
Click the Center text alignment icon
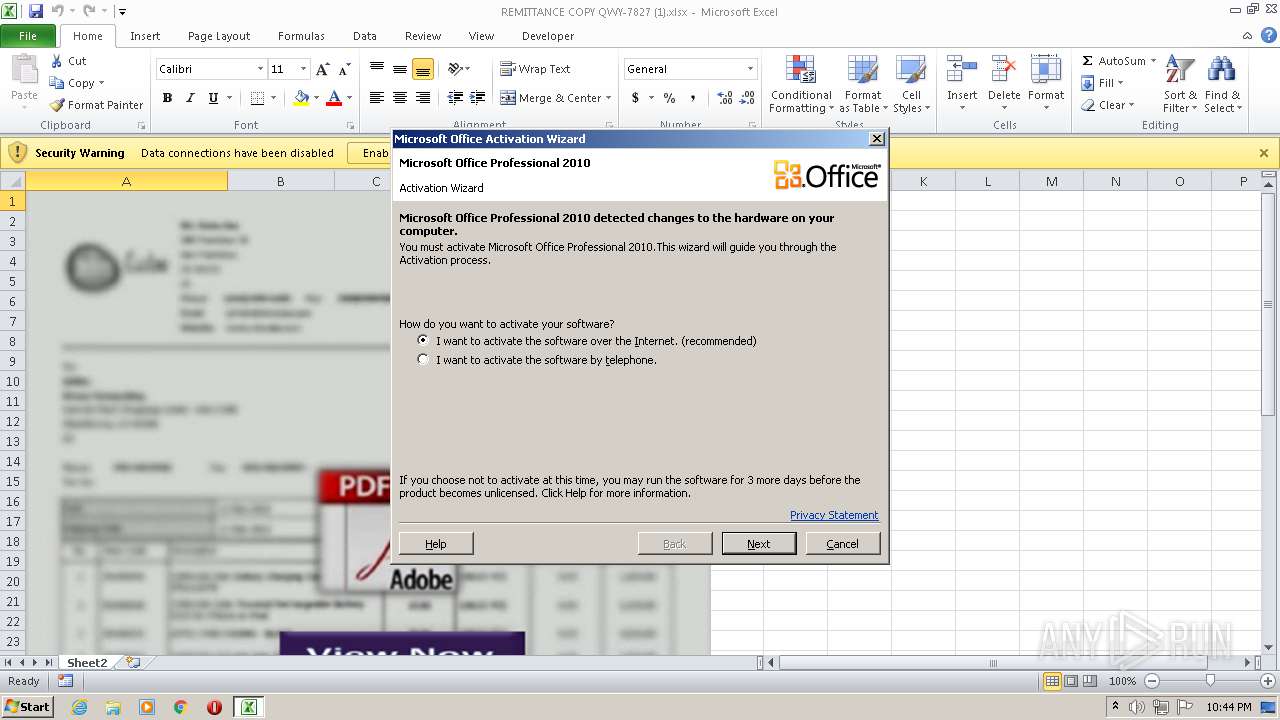(x=400, y=98)
